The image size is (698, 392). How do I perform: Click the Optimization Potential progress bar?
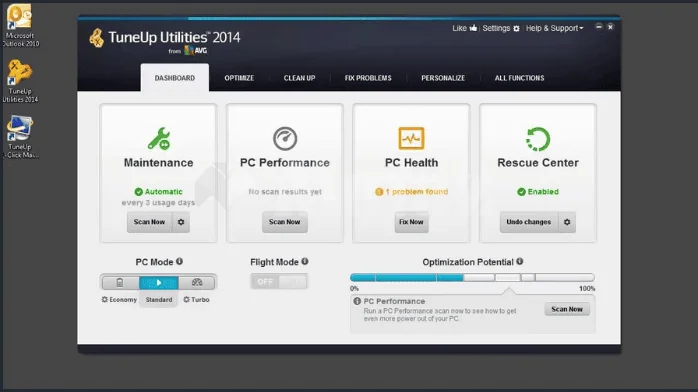coord(472,278)
